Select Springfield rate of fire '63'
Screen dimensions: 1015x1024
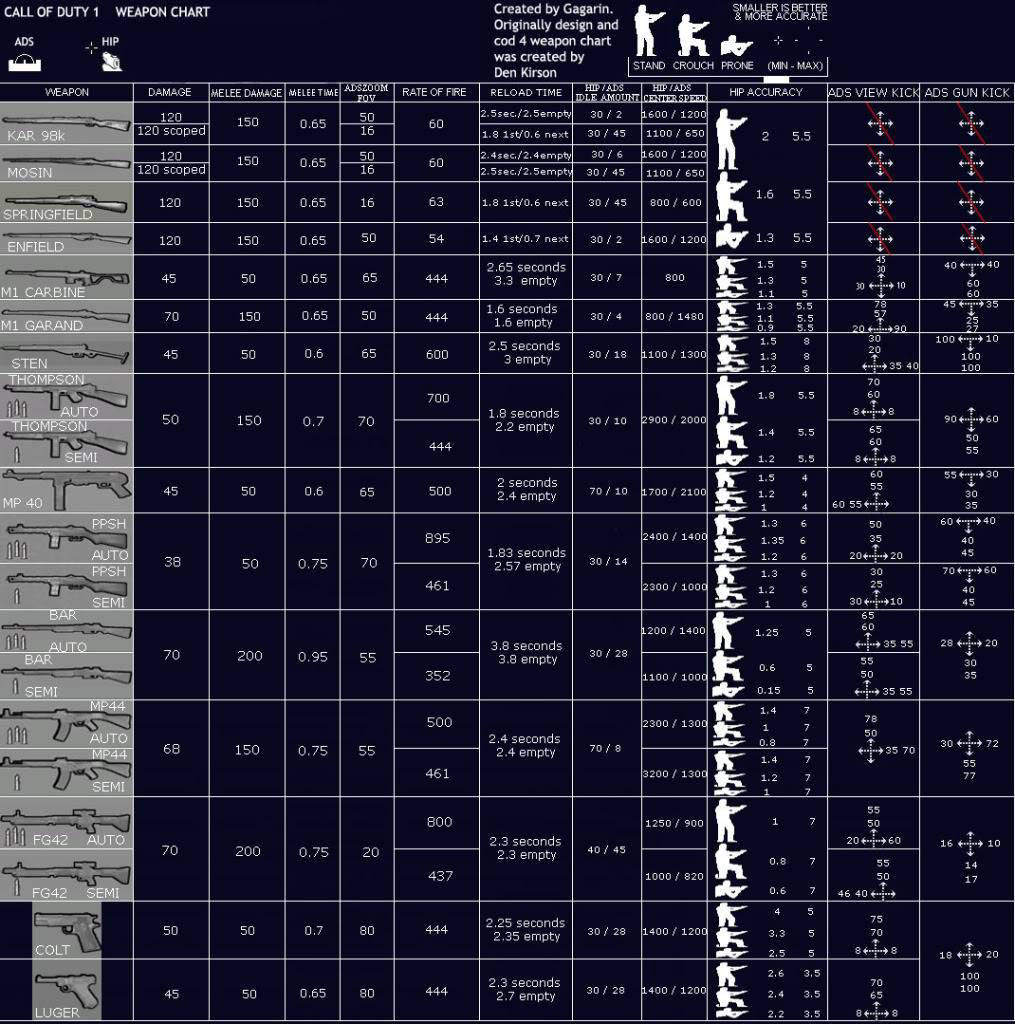point(436,202)
